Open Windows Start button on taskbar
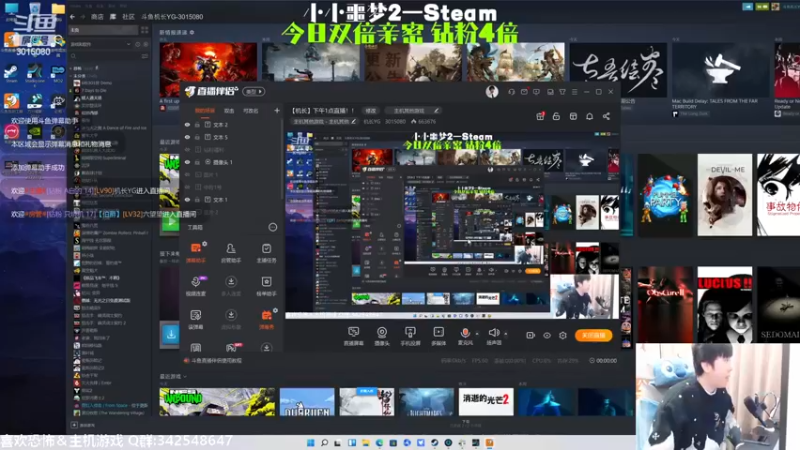Image resolution: width=800 pixels, height=450 pixels. 310,443
